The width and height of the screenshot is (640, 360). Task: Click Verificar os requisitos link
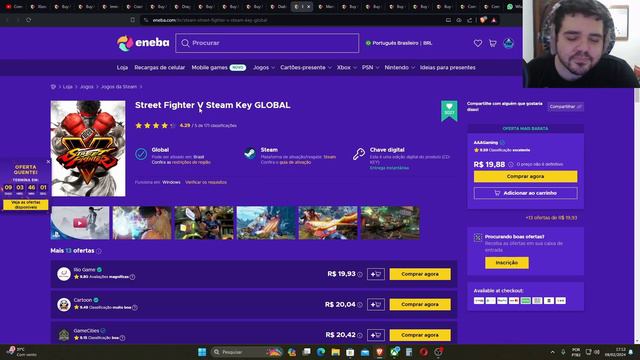point(206,182)
